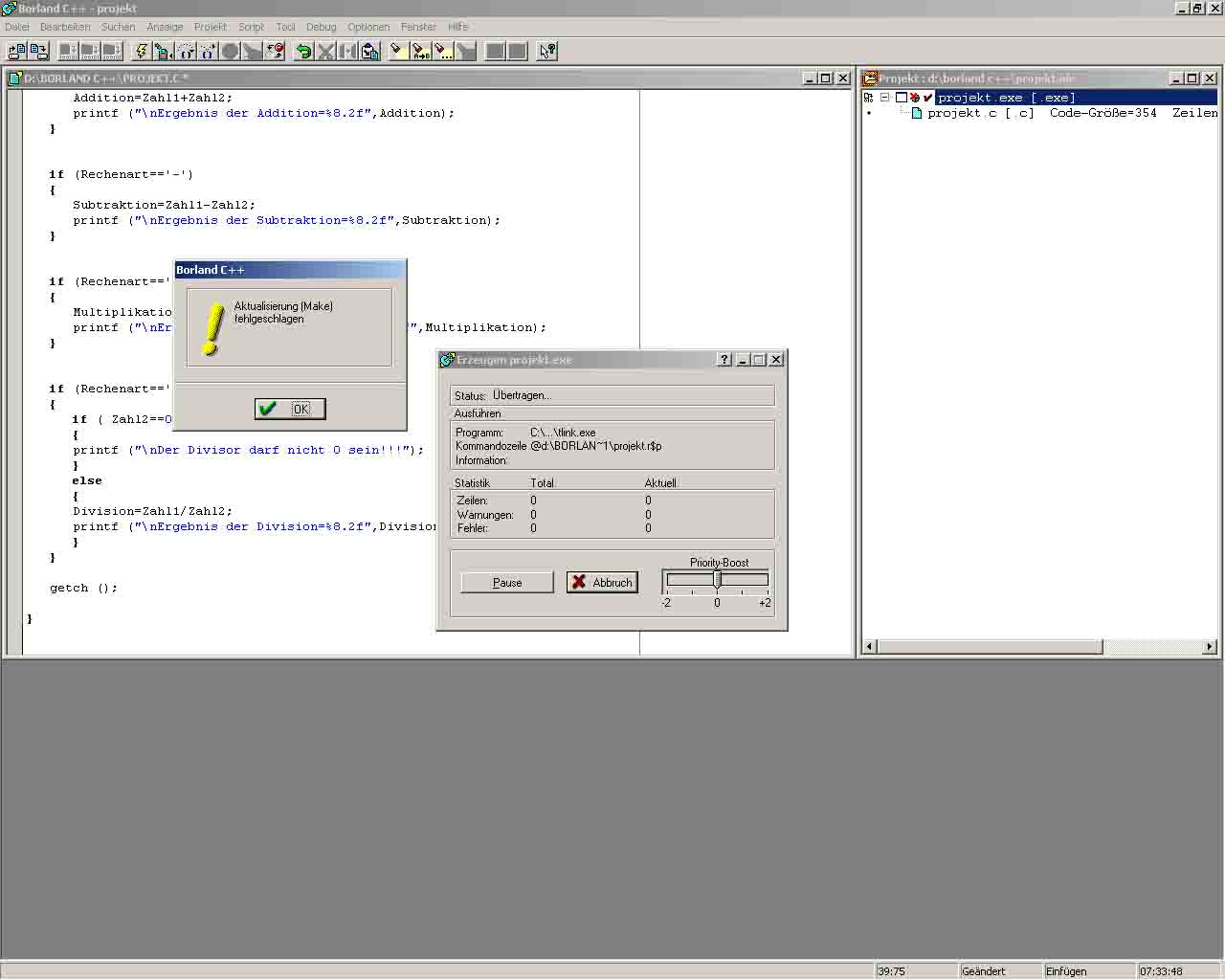Click the save file toolbar icon
The width and height of the screenshot is (1225, 980).
click(39, 51)
